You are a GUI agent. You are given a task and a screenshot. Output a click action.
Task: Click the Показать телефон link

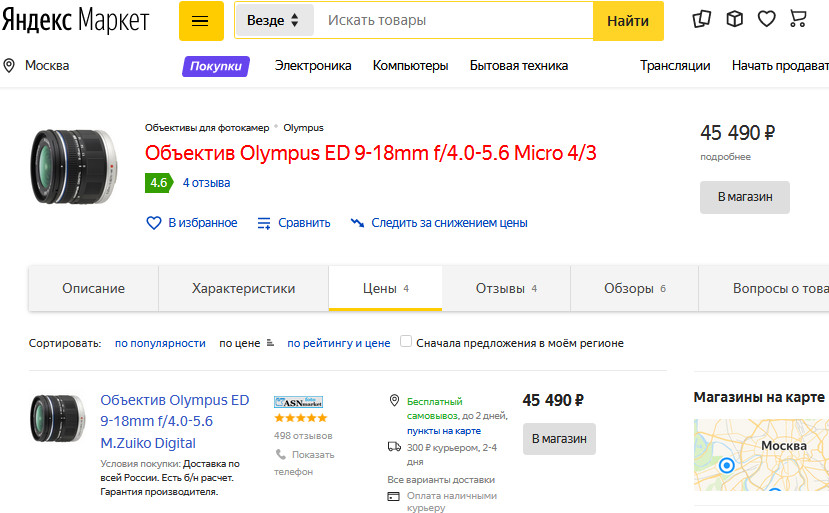[x=304, y=463]
